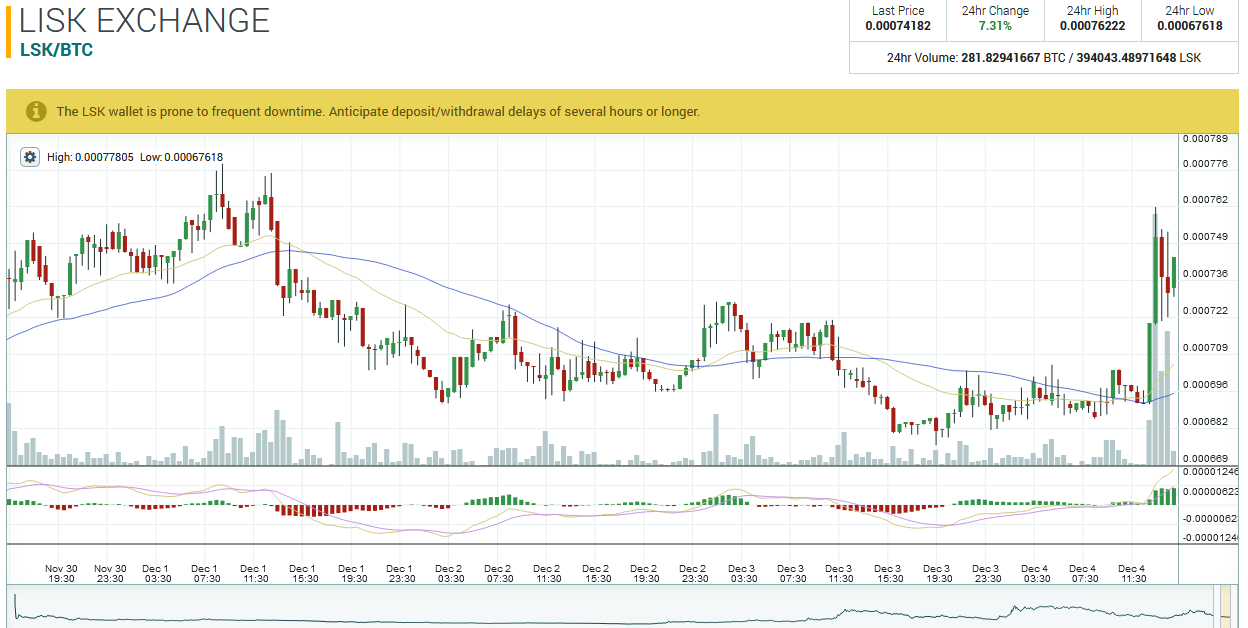The width and height of the screenshot is (1248, 628).
Task: Click the 24hr Change value 7.31%
Action: pos(995,26)
